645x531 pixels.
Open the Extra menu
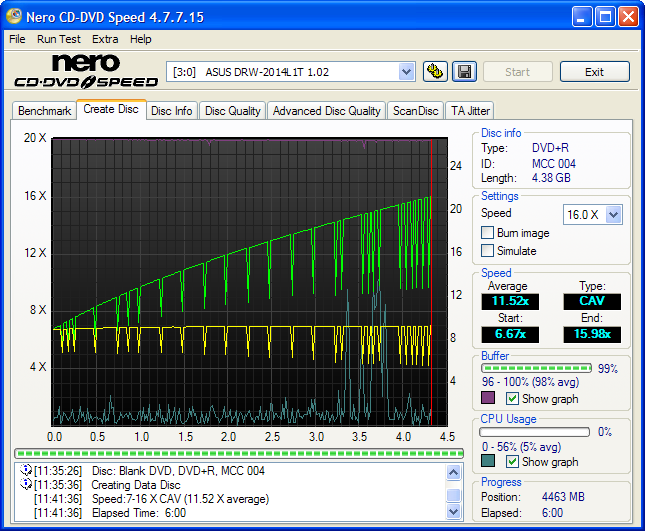click(105, 39)
